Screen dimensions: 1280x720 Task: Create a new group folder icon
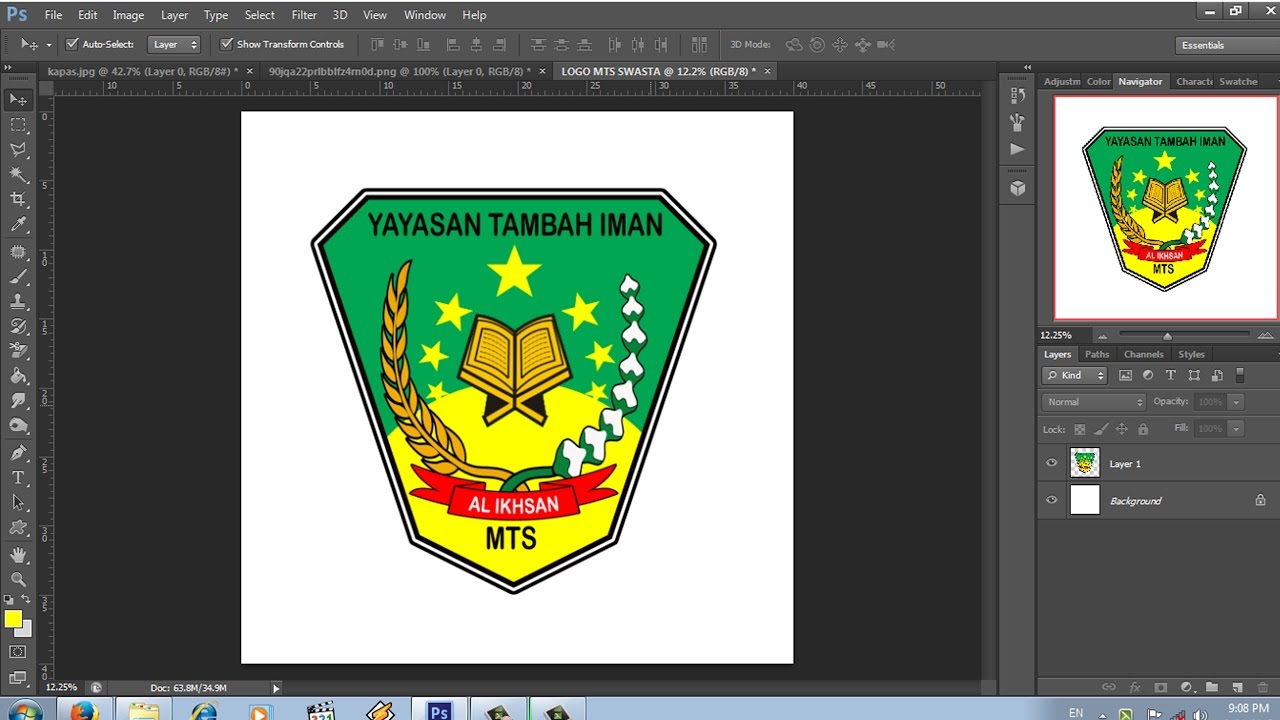(1211, 687)
